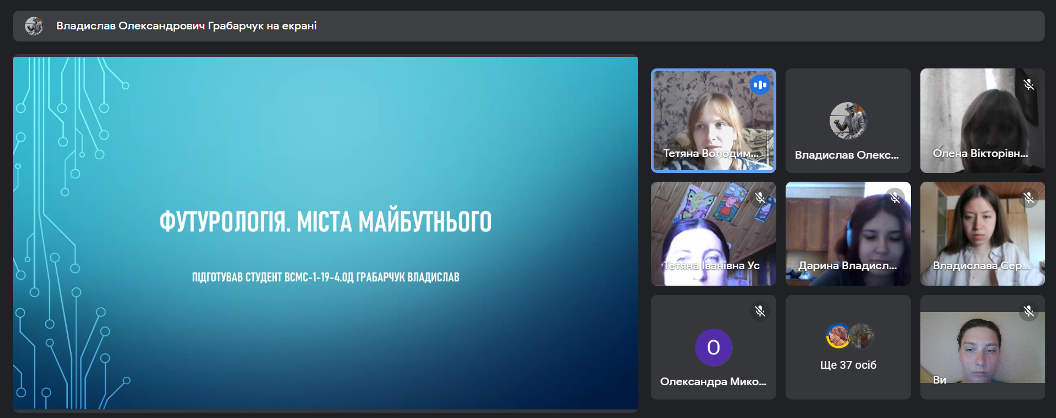Click the purple 'О' avatar of Олександра Мико...
1056x418 pixels.
[713, 347]
